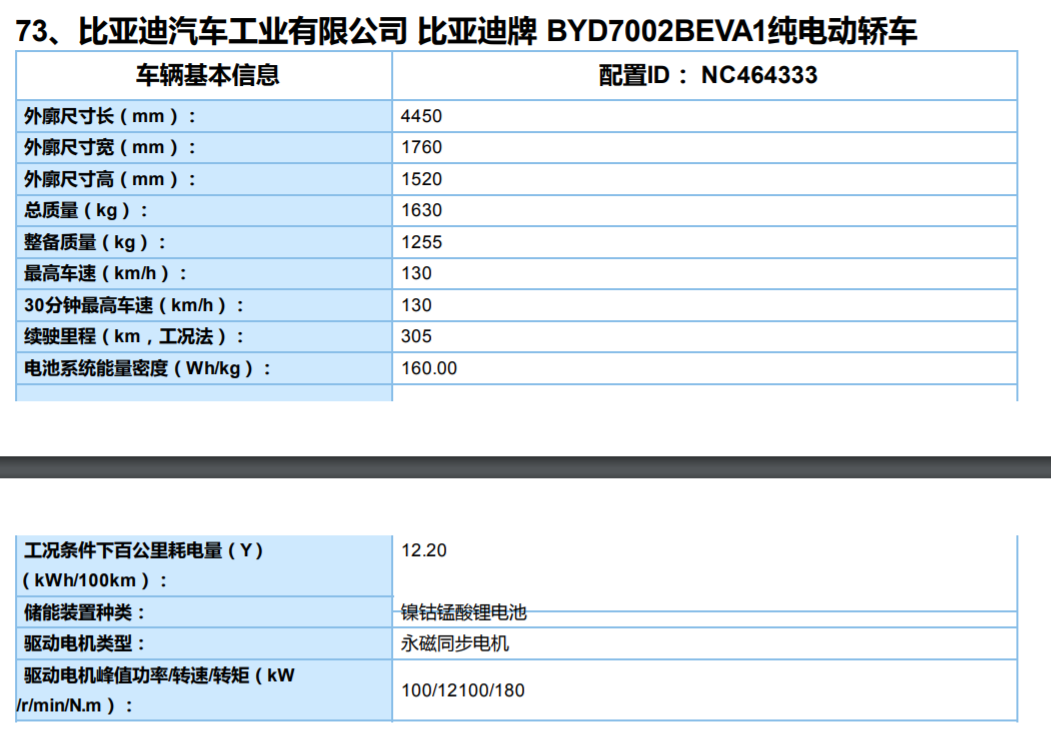This screenshot has width=1051, height=739.
Task: Click the curb weight value '1255'
Action: pyautogui.click(x=422, y=242)
